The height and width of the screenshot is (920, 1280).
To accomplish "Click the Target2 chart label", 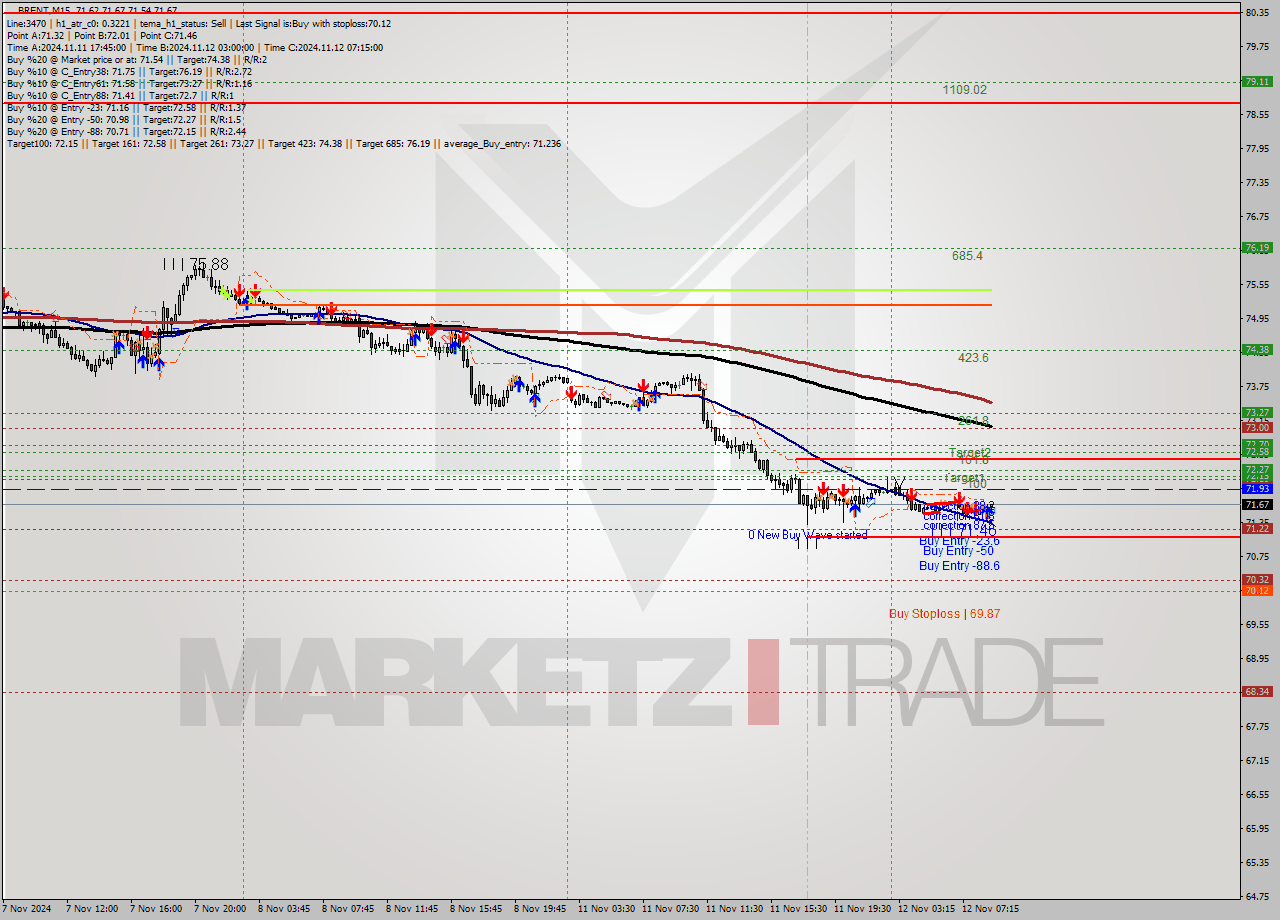I will (969, 452).
